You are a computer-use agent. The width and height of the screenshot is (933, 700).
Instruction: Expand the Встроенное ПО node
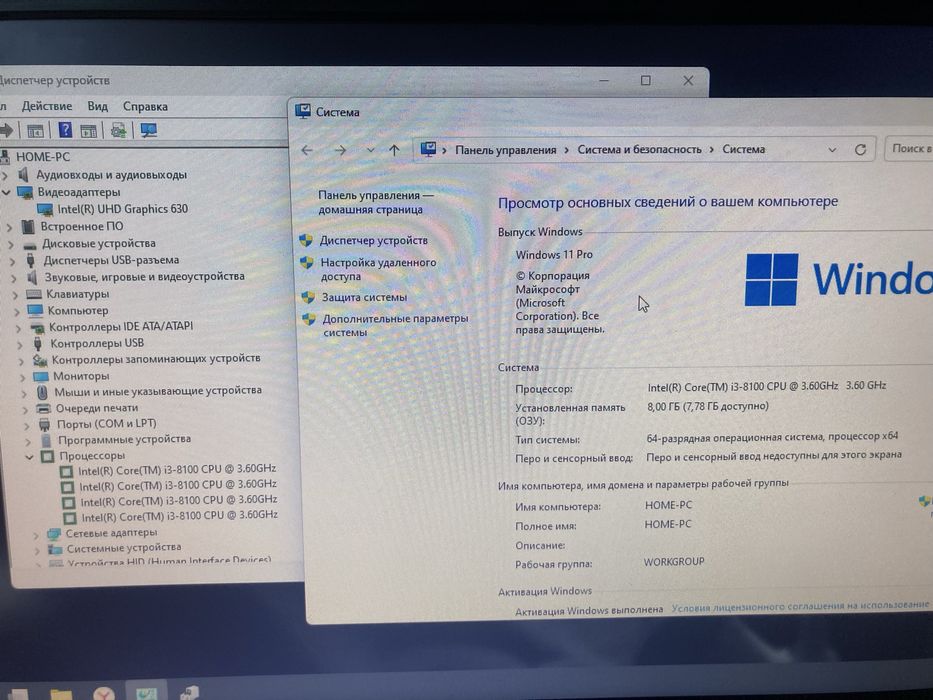[10, 227]
